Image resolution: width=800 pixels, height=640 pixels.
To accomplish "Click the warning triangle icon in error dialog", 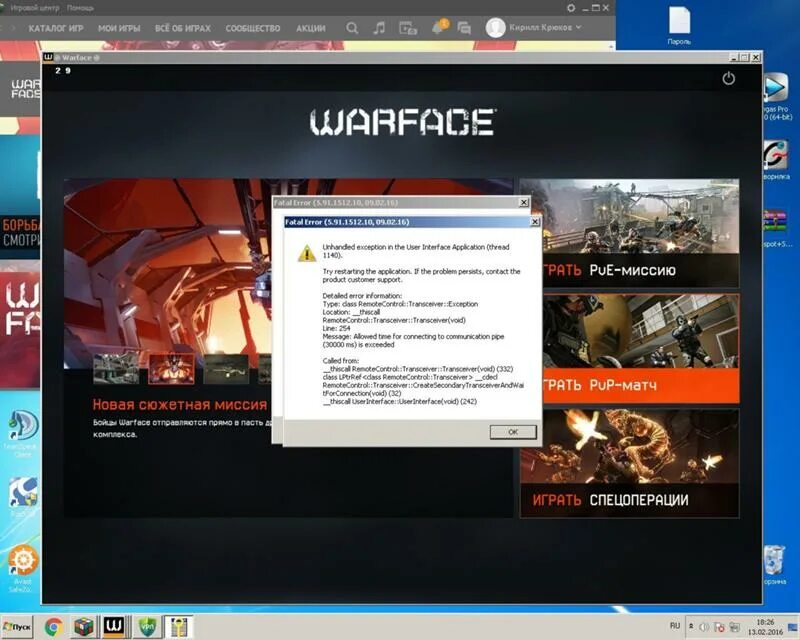I will point(307,253).
